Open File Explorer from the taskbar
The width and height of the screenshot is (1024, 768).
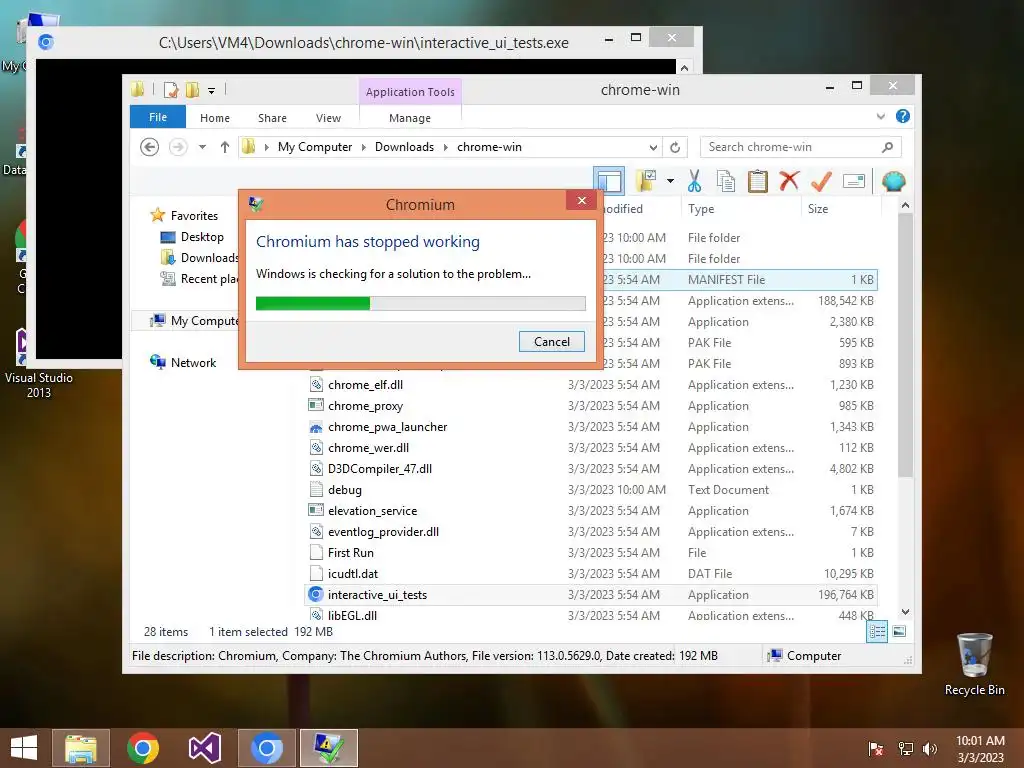coord(81,748)
